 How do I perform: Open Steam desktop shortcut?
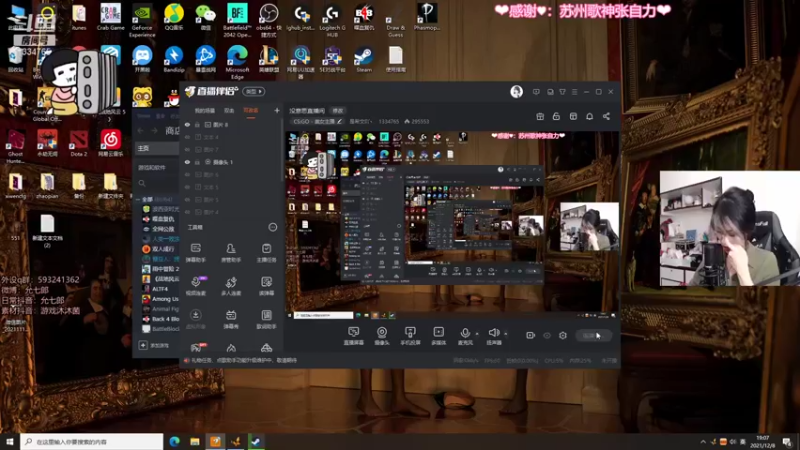(x=364, y=59)
